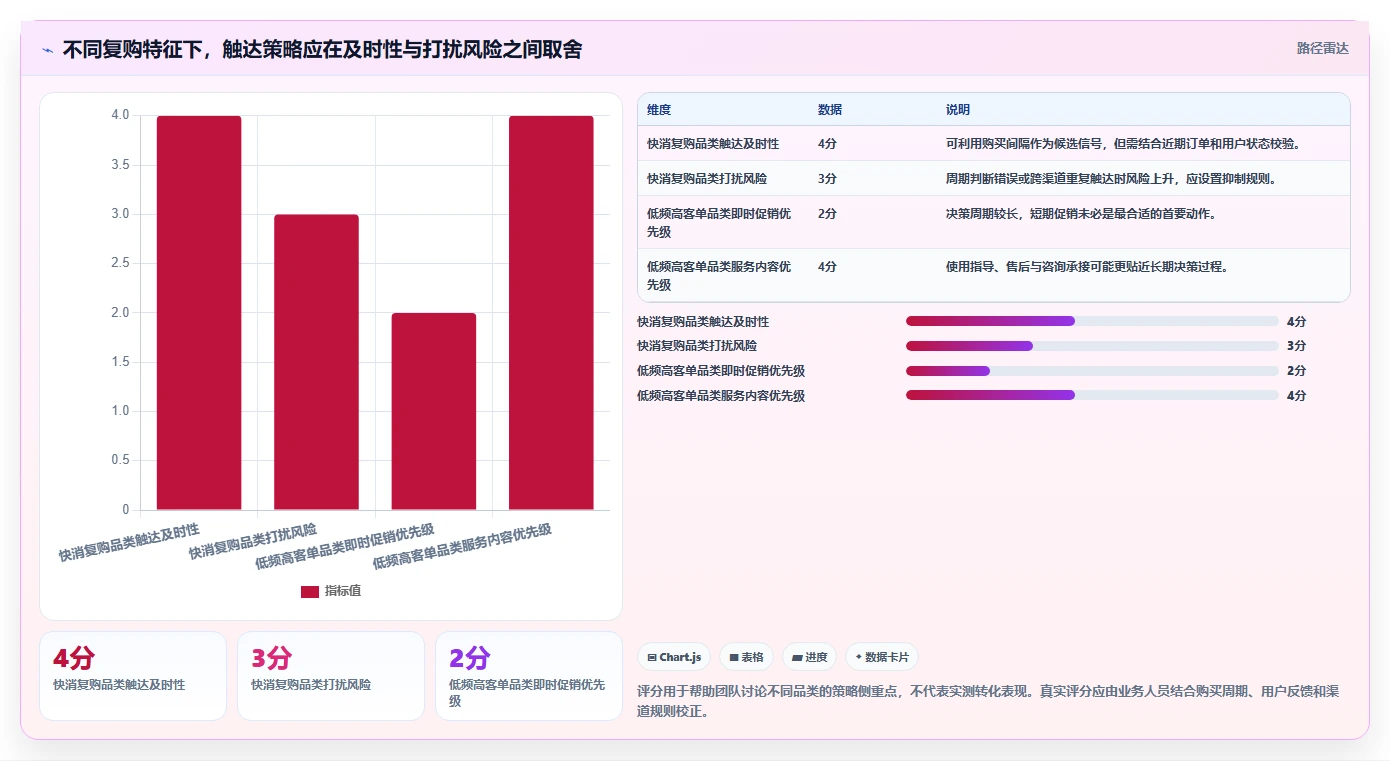
Task: Click the 数据卡片 tag chip
Action: coord(881,657)
